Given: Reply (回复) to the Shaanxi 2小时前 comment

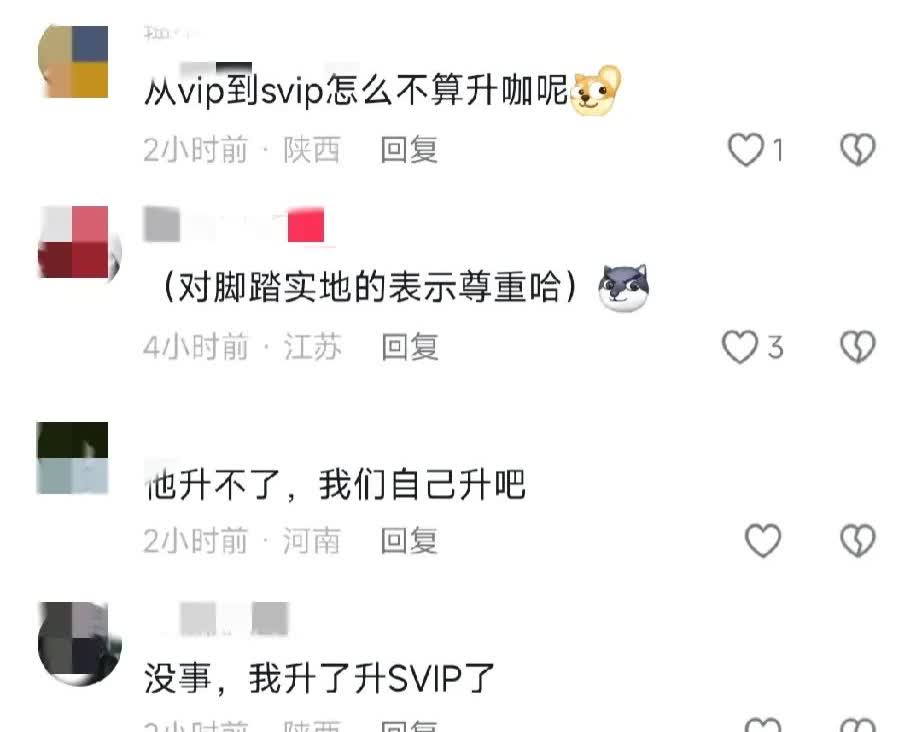Looking at the screenshot, I should click(409, 150).
